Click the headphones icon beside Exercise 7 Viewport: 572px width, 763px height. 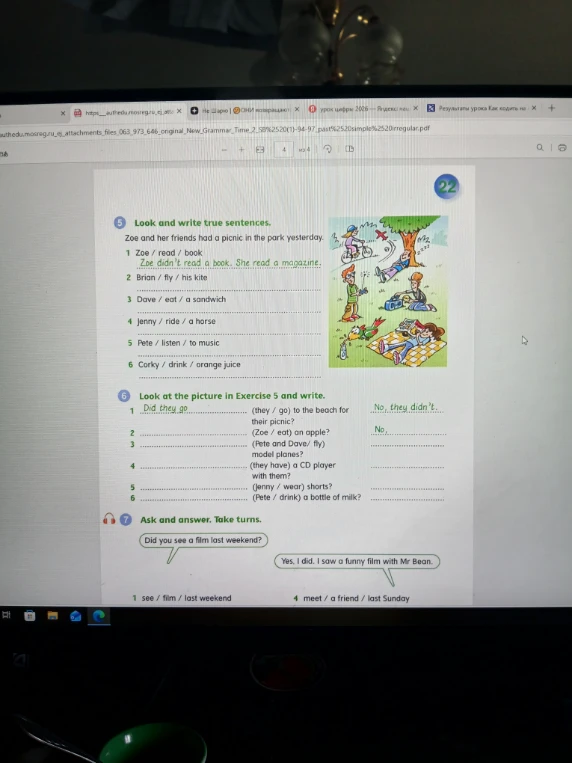coord(109,519)
